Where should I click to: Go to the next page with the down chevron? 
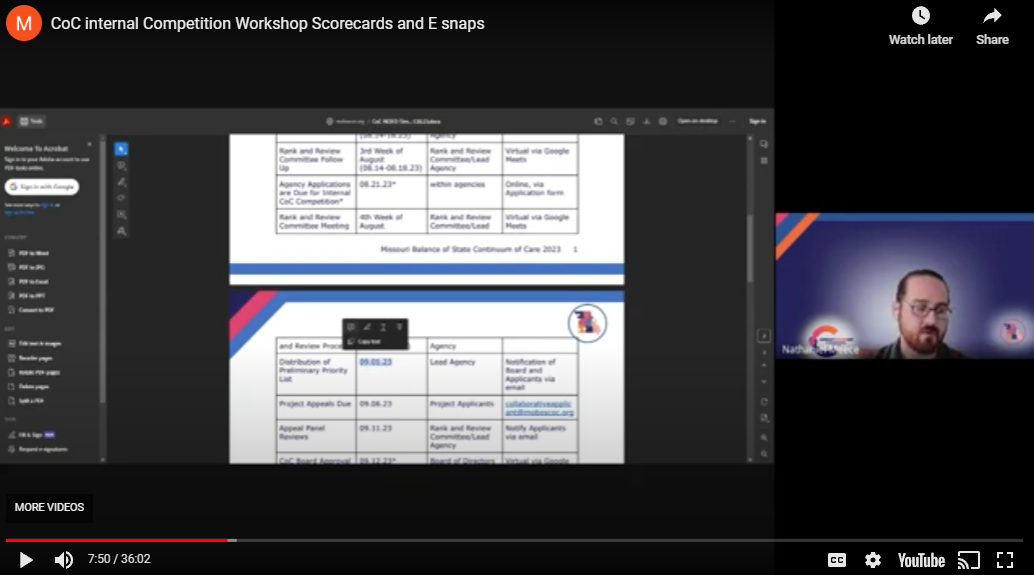coord(764,381)
